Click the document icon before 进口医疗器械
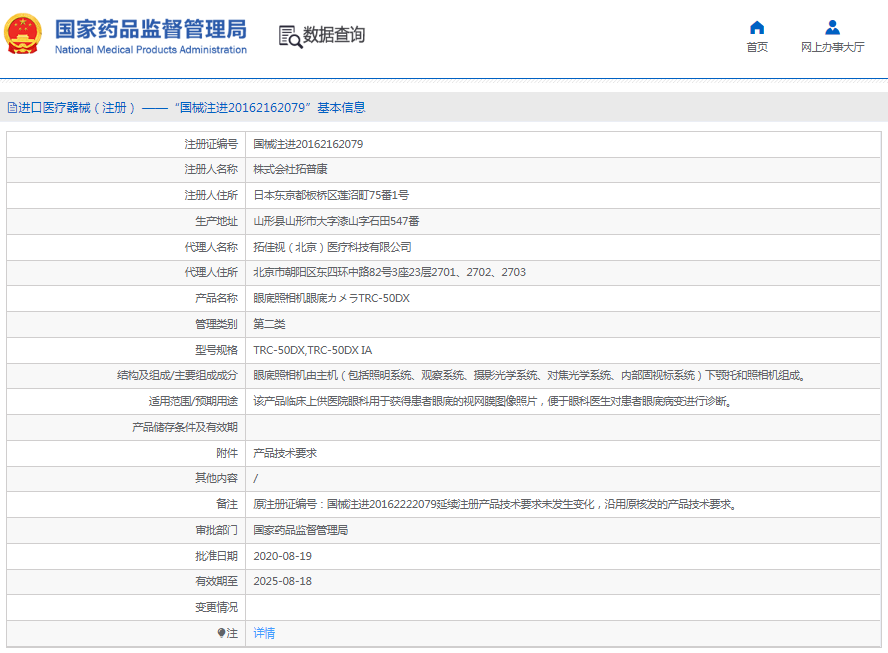 pyautogui.click(x=12, y=108)
